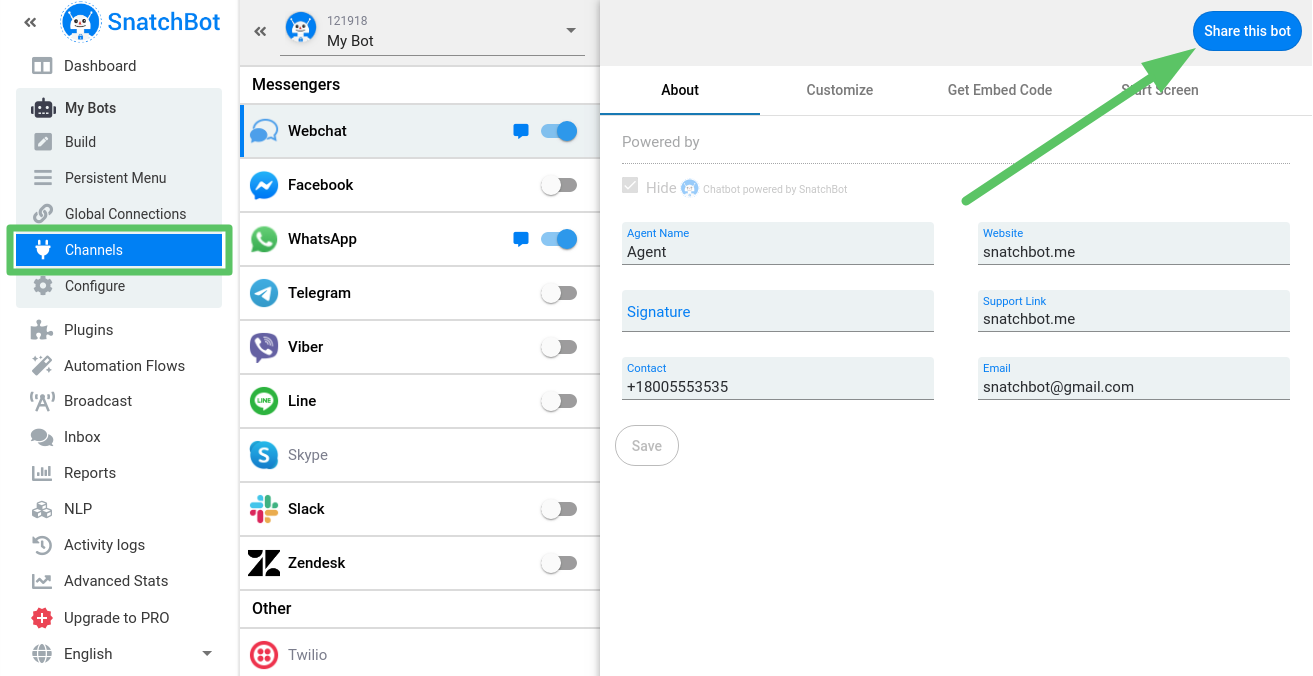Select the Skype channel row
The image size is (1313, 676).
pyautogui.click(x=419, y=455)
